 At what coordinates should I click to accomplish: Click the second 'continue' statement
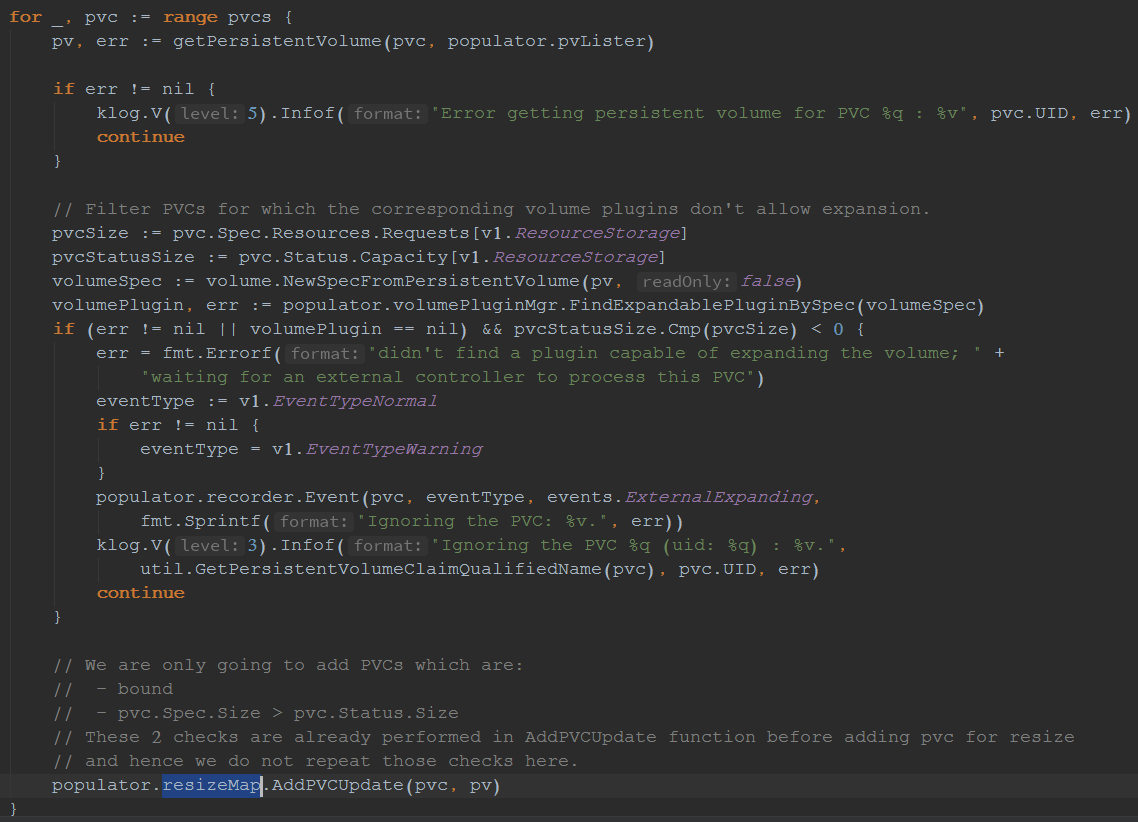[141, 593]
